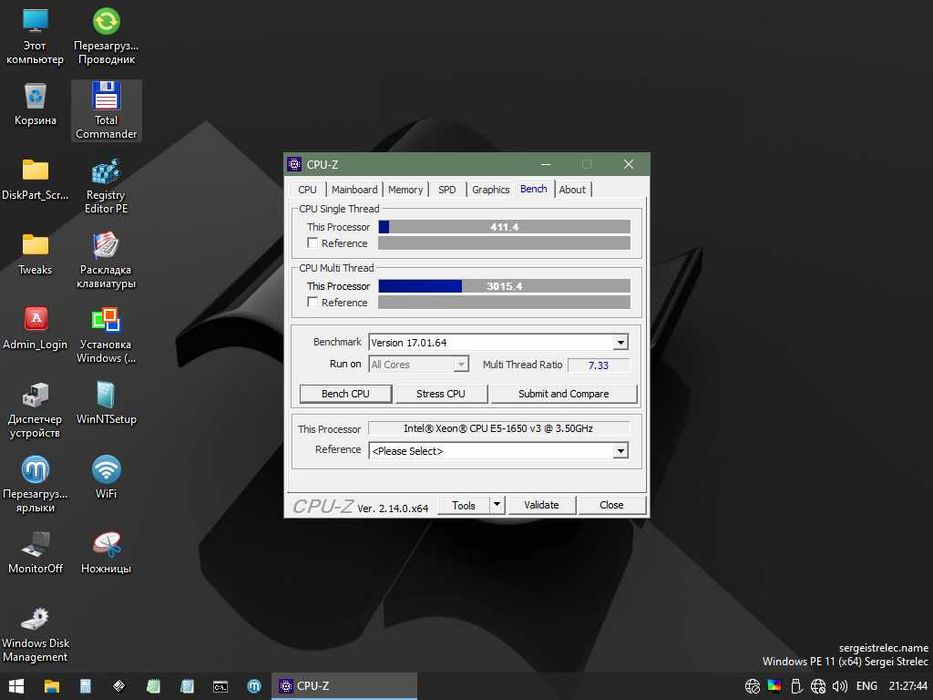Open the volume speaker tray icon
The height and width of the screenshot is (700, 933).
pyautogui.click(x=840, y=686)
